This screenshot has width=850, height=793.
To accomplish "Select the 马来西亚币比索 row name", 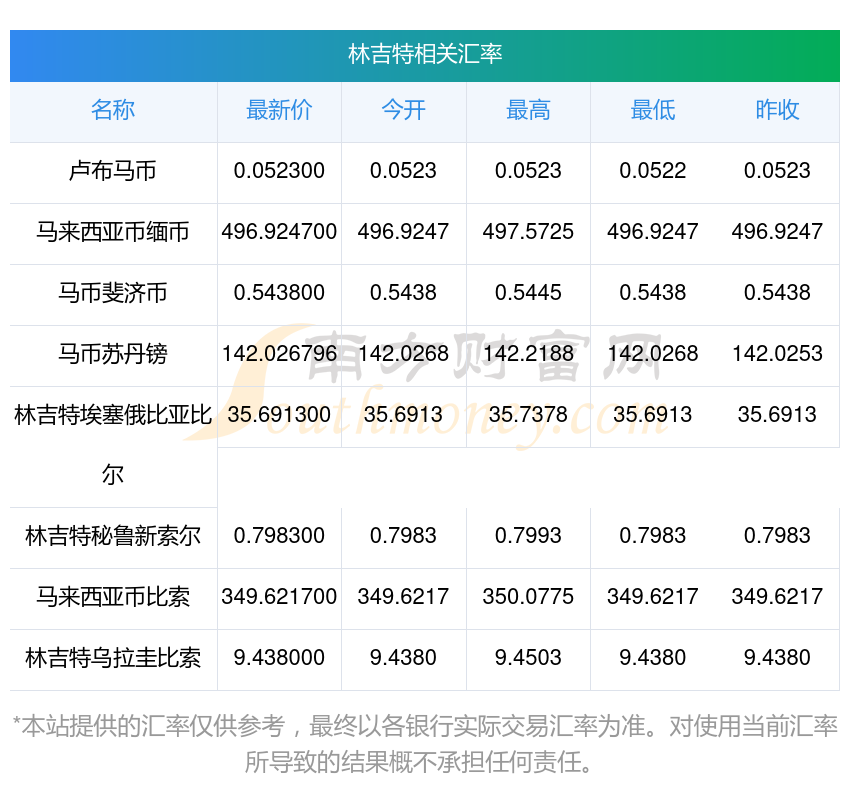I will 113,597.
